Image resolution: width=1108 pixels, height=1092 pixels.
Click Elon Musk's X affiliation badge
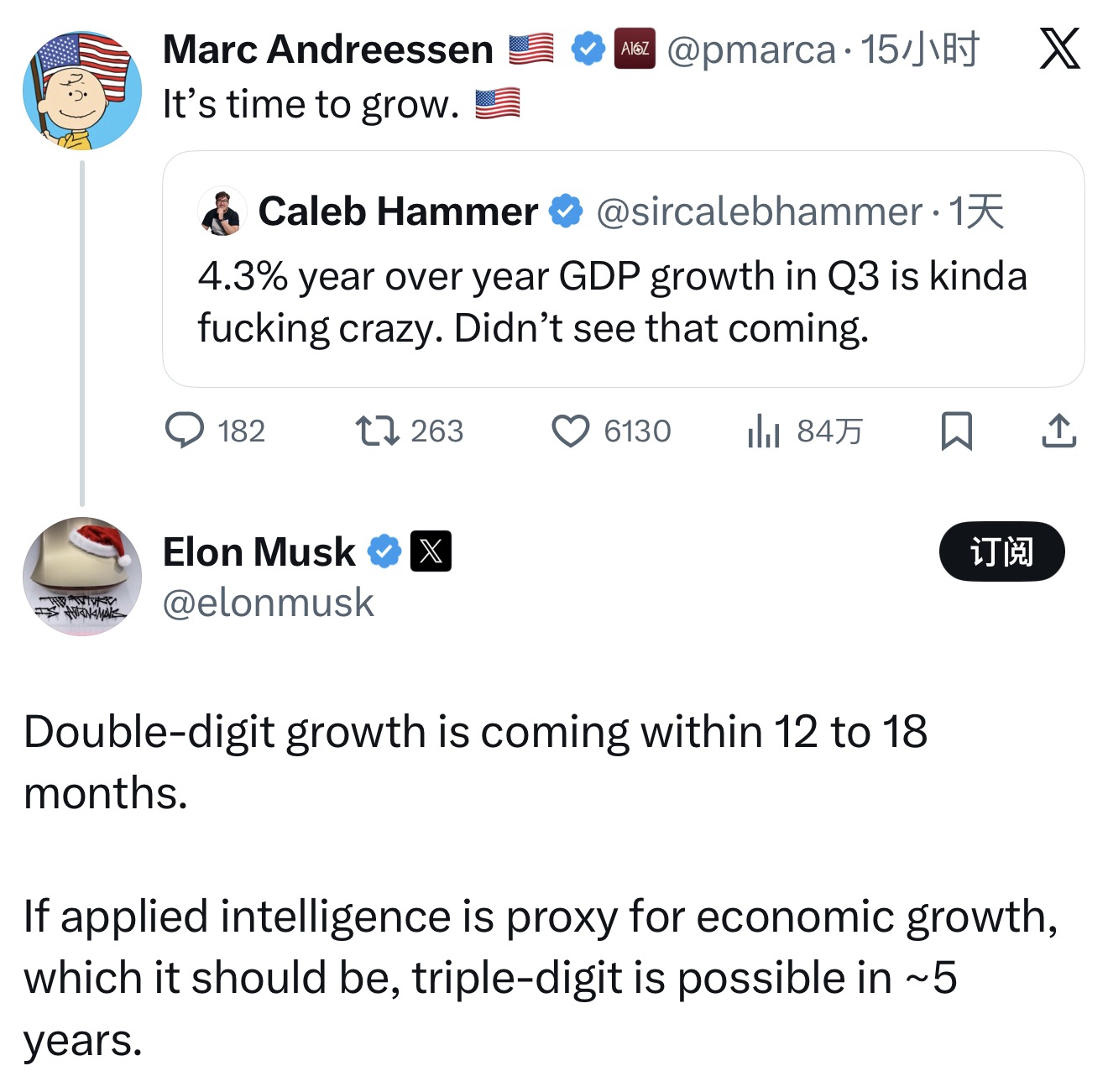pyautogui.click(x=431, y=551)
